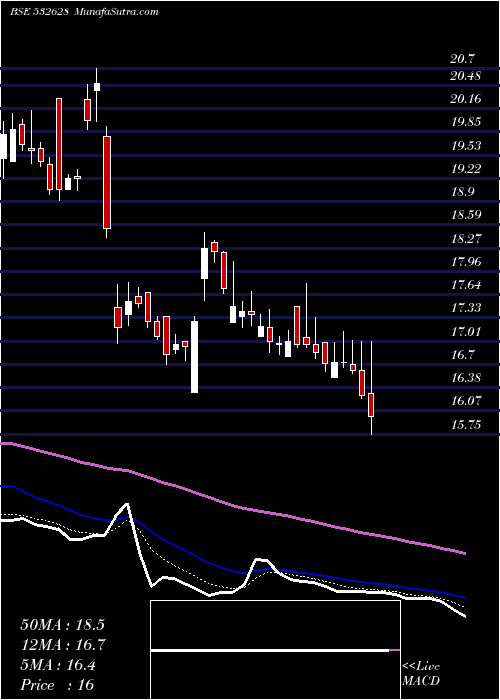Click the 18.27 price axis label

coord(466,238)
